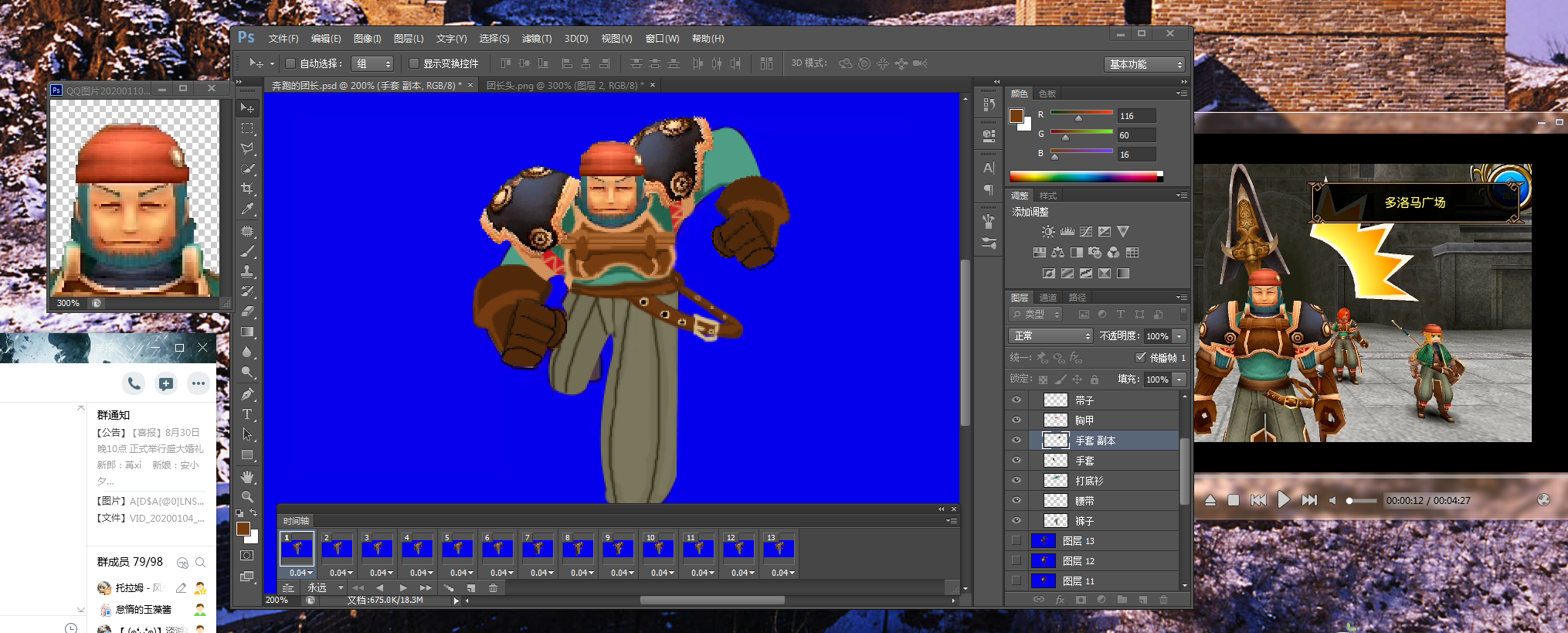
Task: Click the R color slider
Action: pos(1081,115)
